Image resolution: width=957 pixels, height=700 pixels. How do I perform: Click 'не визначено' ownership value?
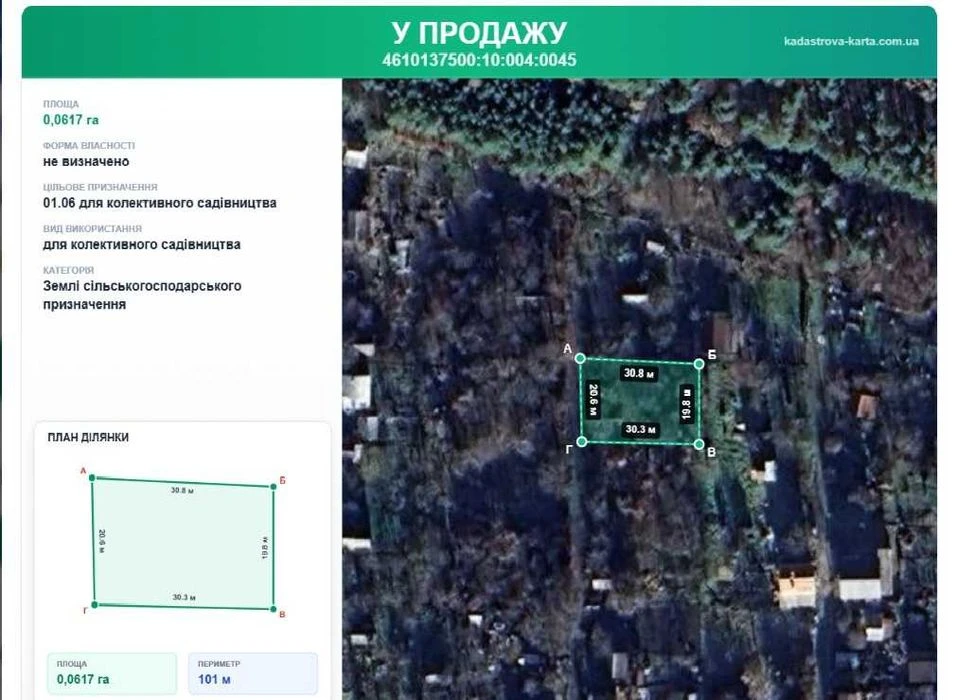coord(86,162)
